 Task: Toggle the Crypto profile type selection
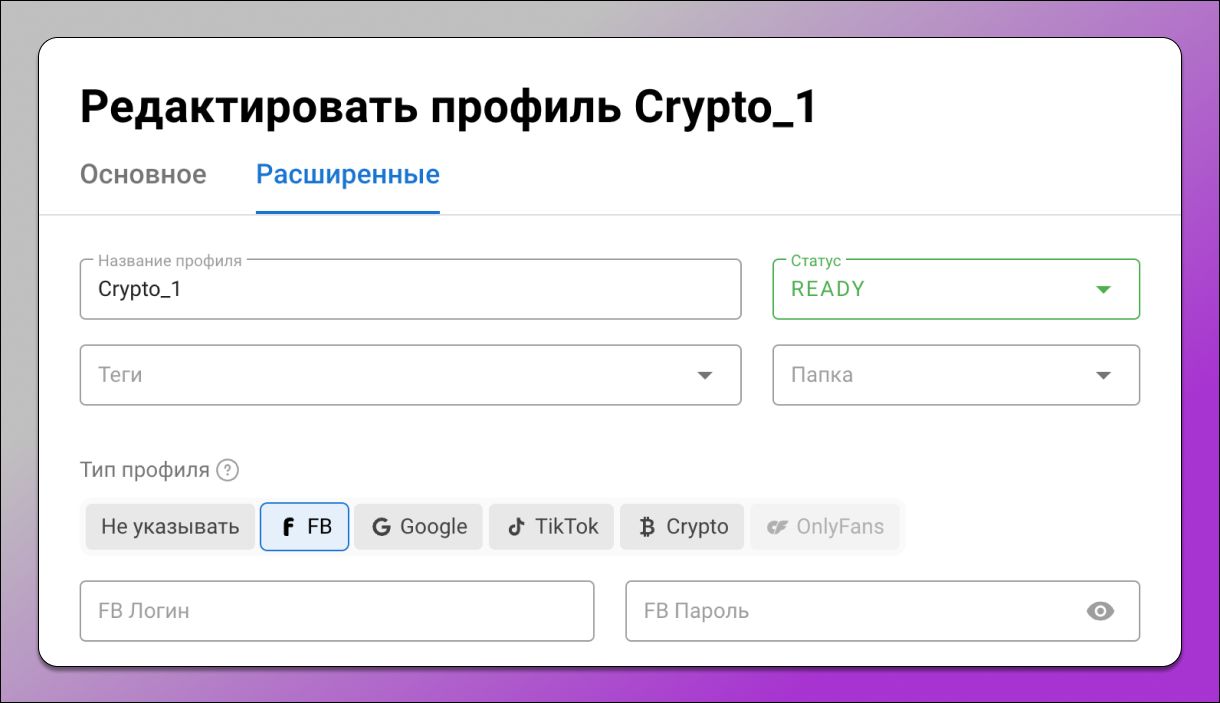tap(682, 526)
